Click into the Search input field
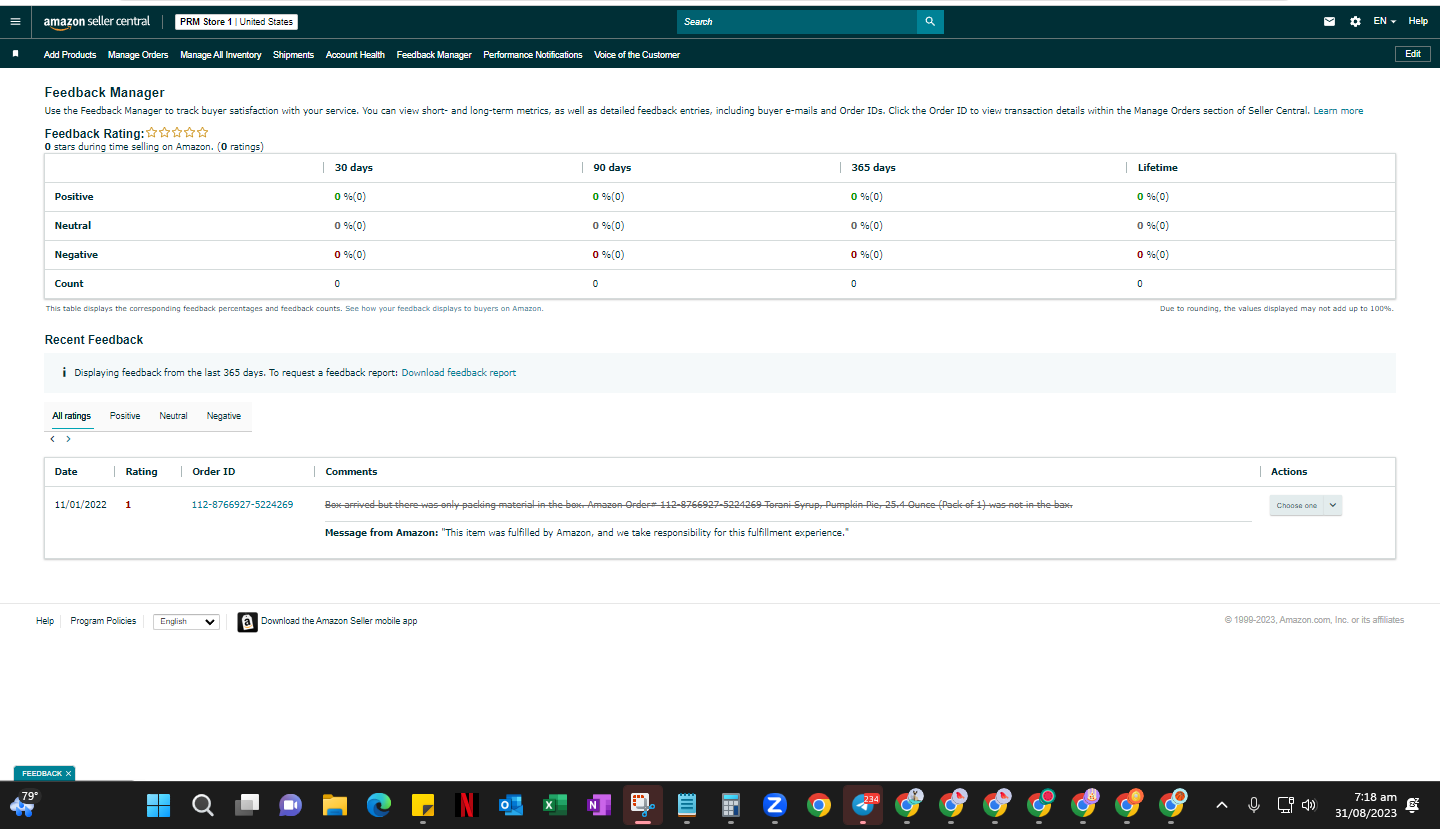Viewport: 1440px width, 829px height. point(797,21)
